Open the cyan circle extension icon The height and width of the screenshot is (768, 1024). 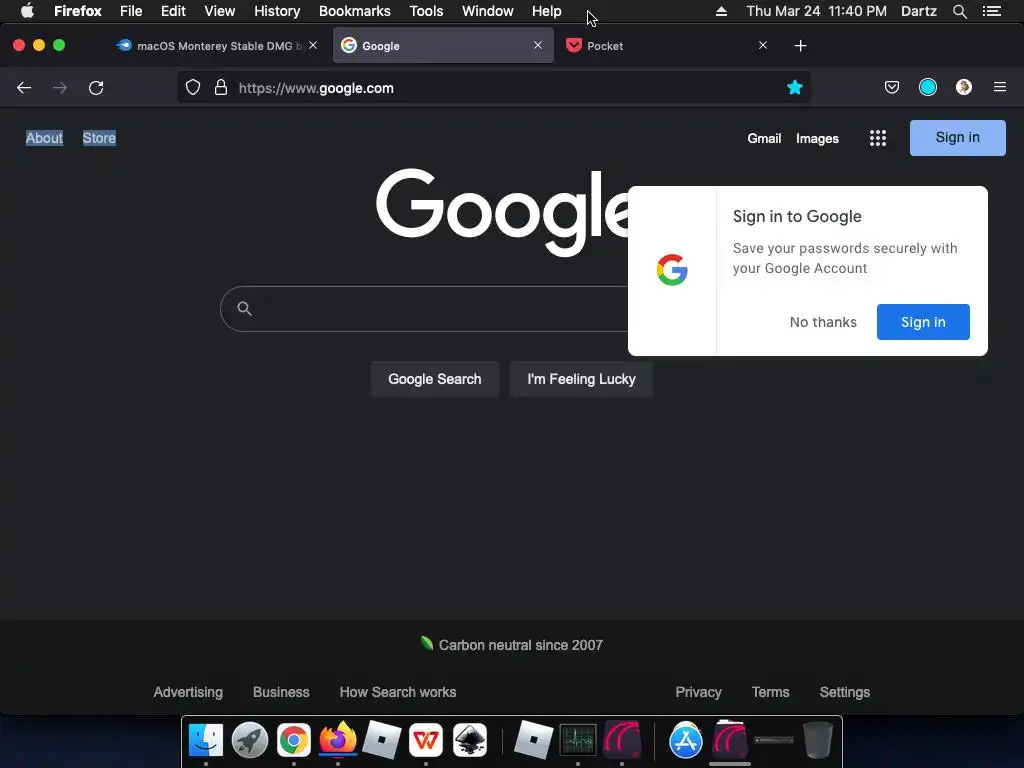[x=927, y=88]
